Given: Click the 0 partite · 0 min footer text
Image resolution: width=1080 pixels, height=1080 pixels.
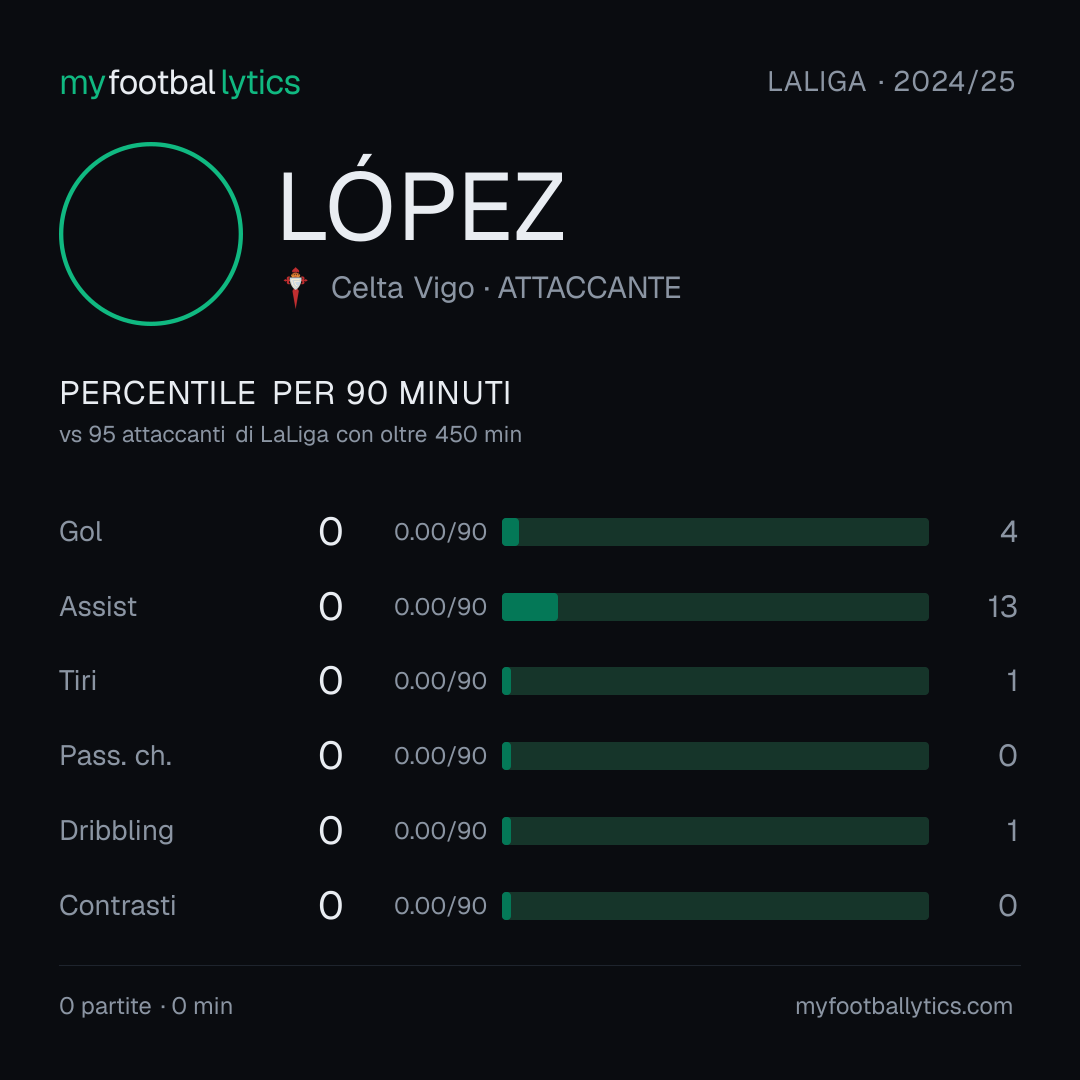Looking at the screenshot, I should [146, 1006].
